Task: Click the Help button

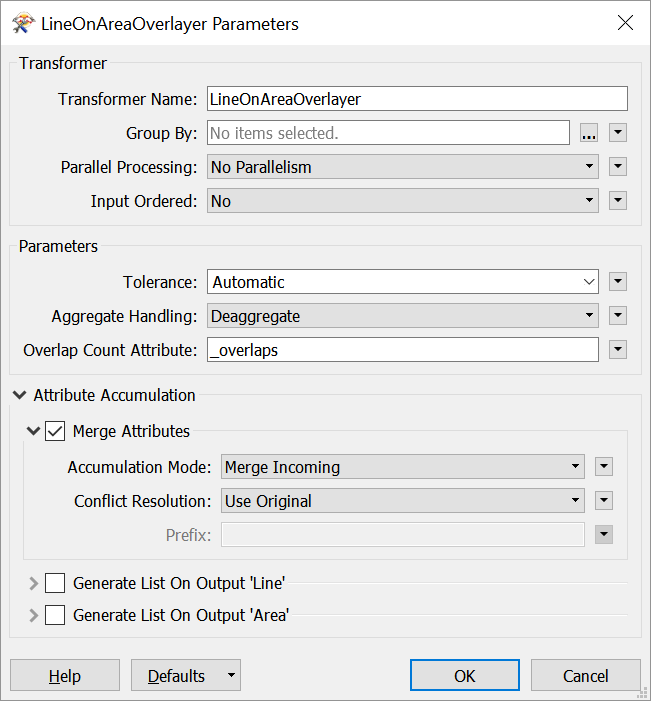Action: [x=65, y=675]
